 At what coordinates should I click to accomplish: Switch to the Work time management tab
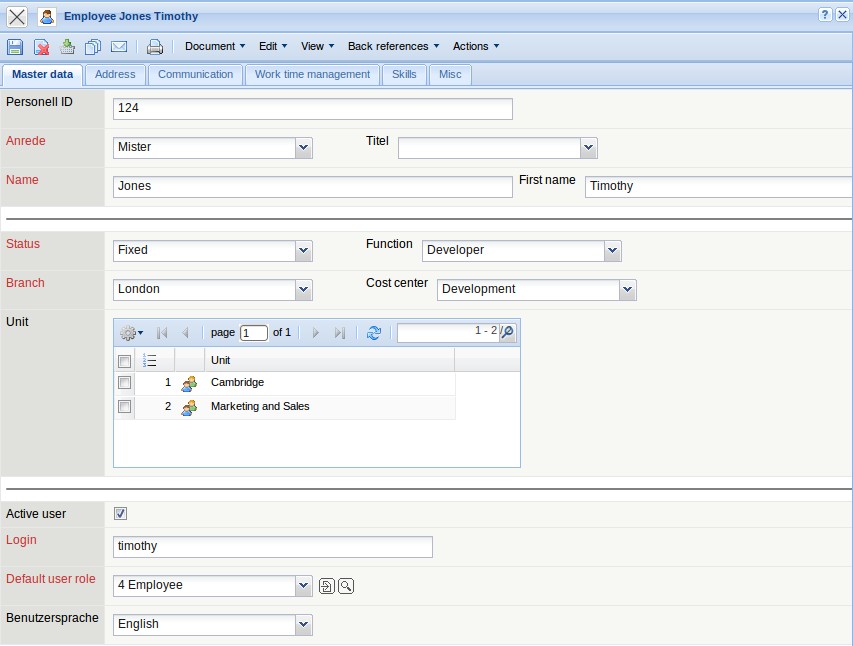312,75
